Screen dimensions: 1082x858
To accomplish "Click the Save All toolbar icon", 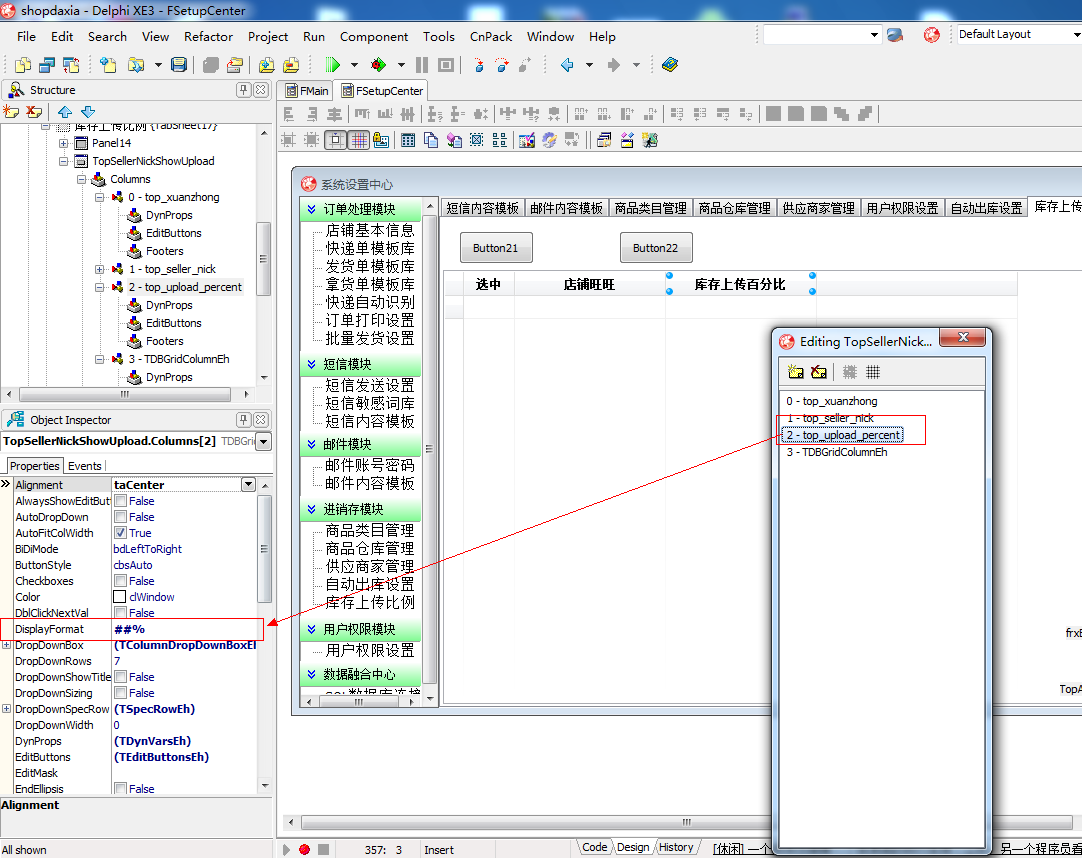I will pyautogui.click(x=179, y=65).
